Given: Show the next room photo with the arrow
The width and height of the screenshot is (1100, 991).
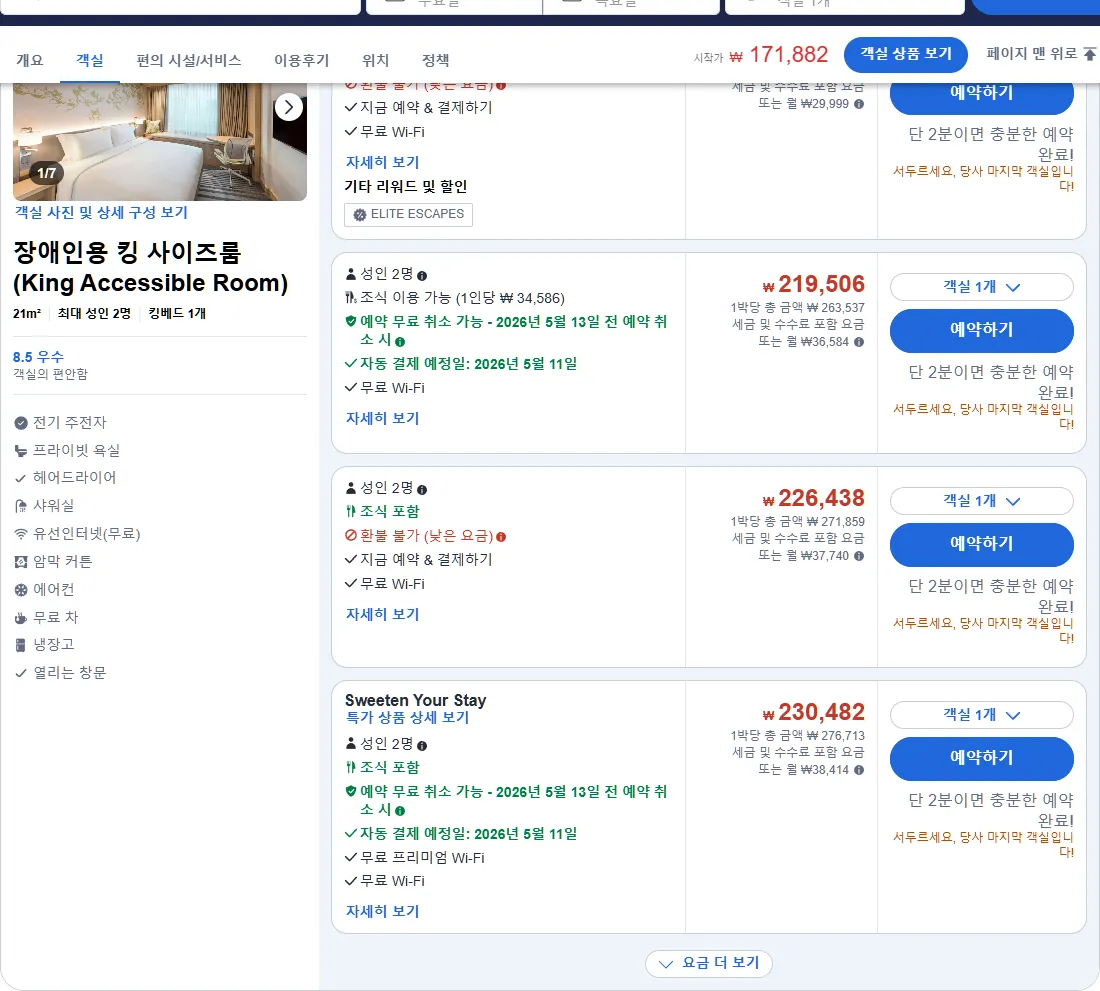Looking at the screenshot, I should [x=288, y=107].
